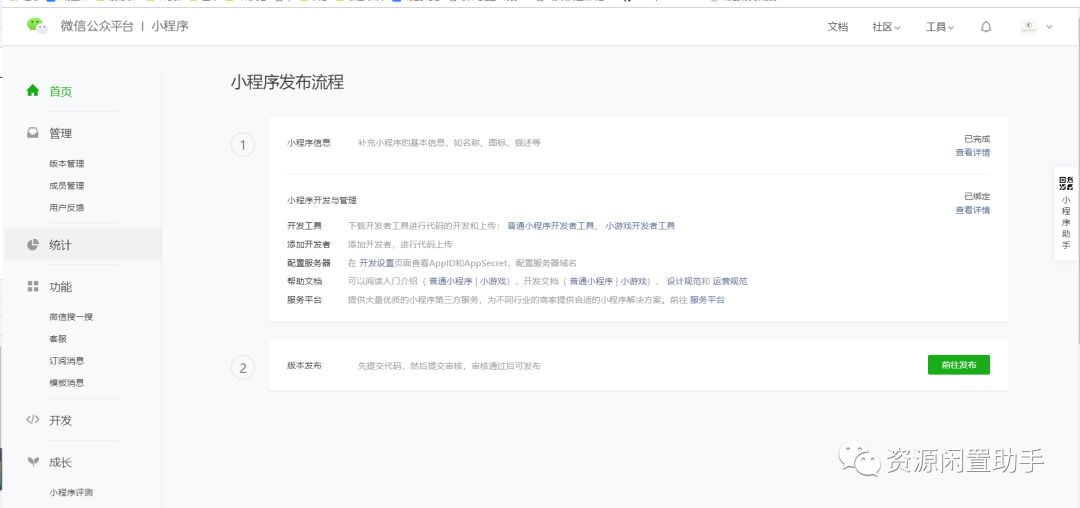Open the 运营规范 link
The height and width of the screenshot is (508, 1080).
coord(730,282)
